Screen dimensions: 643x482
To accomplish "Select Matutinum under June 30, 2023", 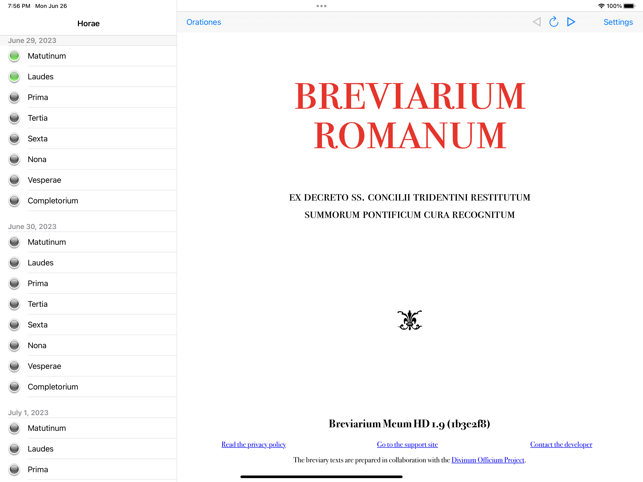I will (x=88, y=242).
